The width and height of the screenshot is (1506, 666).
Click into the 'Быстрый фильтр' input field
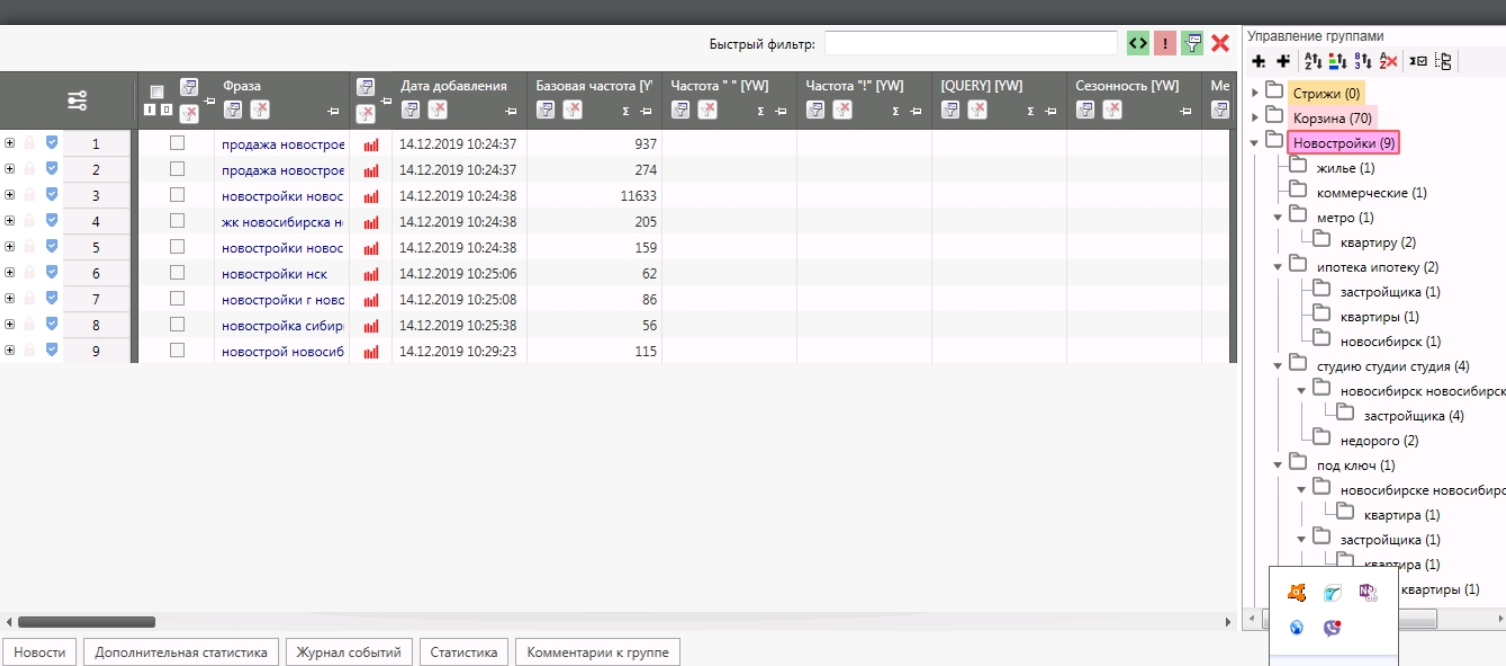(970, 43)
